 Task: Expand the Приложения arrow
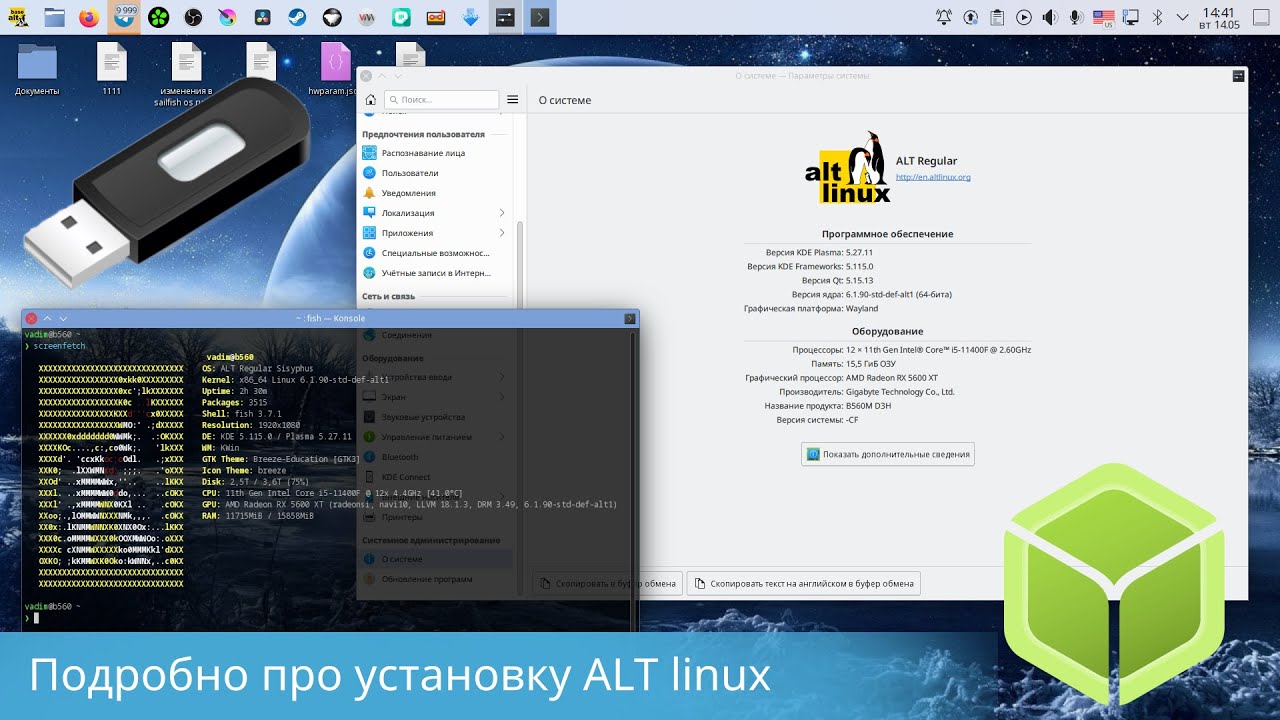(x=502, y=233)
